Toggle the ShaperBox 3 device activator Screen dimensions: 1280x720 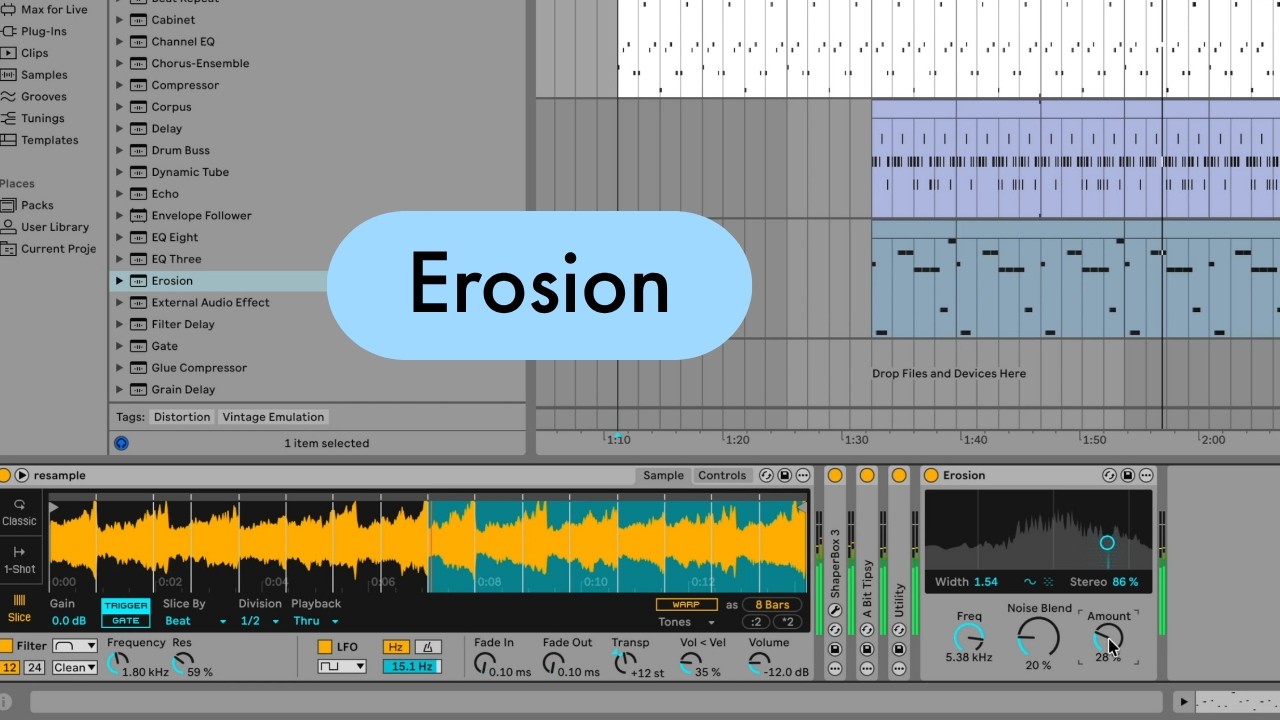point(835,475)
